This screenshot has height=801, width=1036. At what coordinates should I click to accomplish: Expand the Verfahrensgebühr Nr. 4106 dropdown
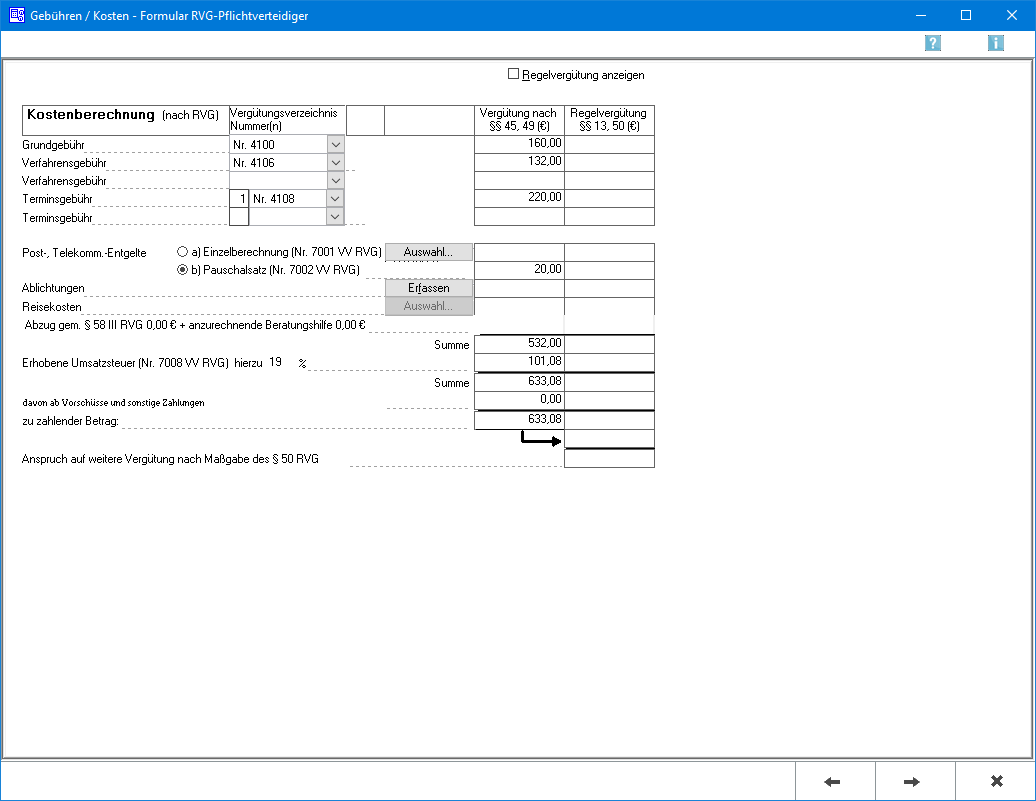[335, 163]
